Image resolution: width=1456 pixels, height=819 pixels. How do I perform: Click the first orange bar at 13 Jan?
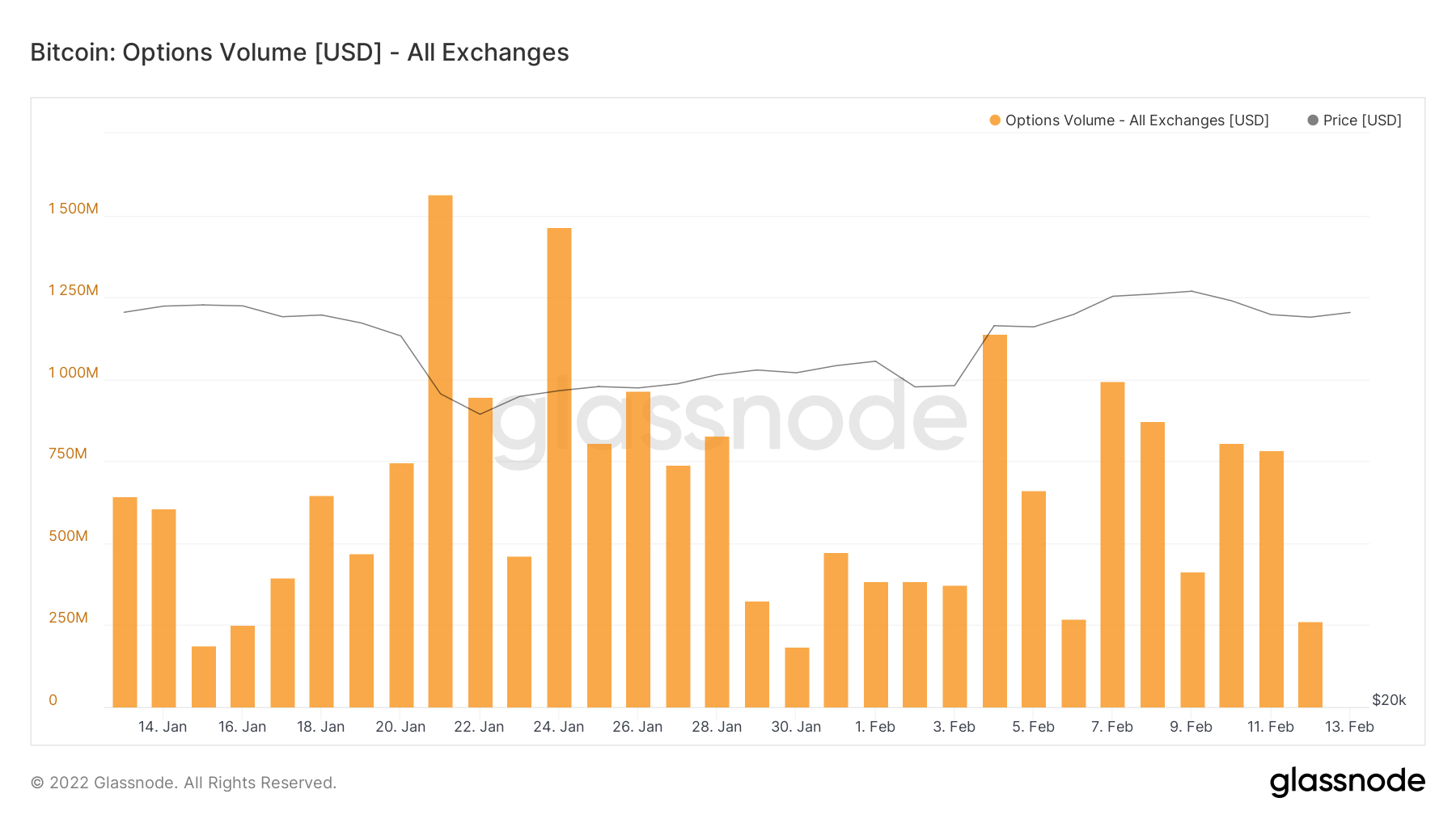tap(125, 602)
